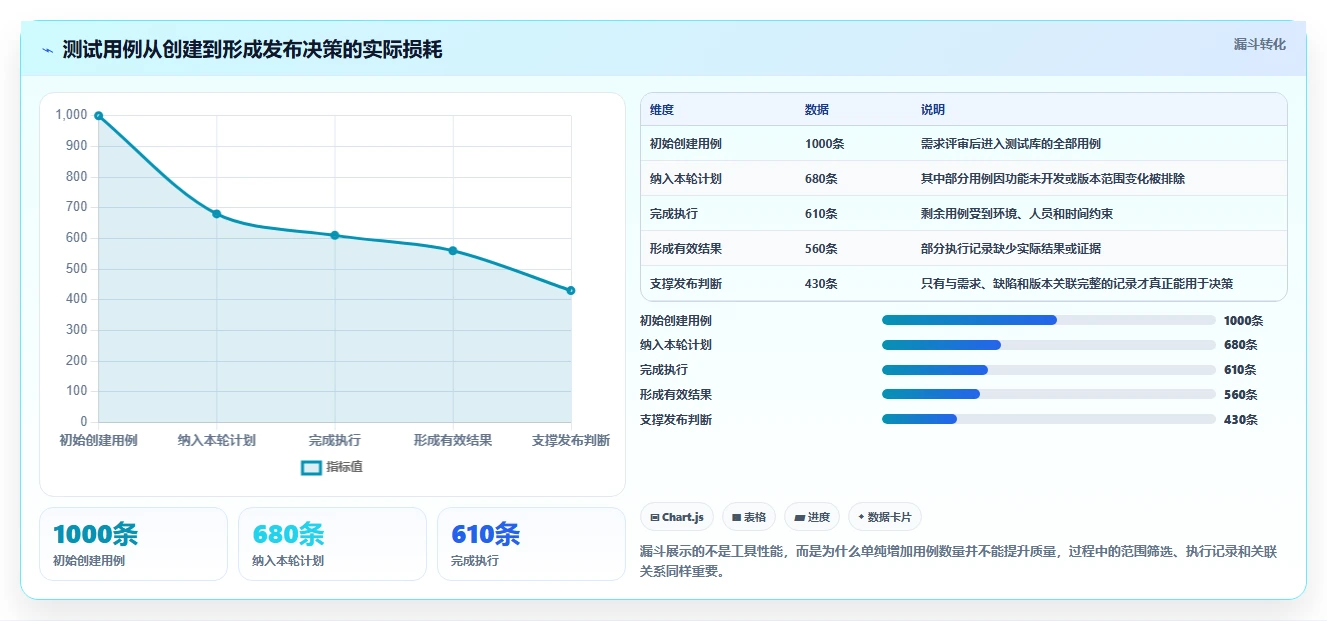The image size is (1327, 621).
Task: Toggle the 指标值 legend item under the chart
Action: [x=332, y=467]
